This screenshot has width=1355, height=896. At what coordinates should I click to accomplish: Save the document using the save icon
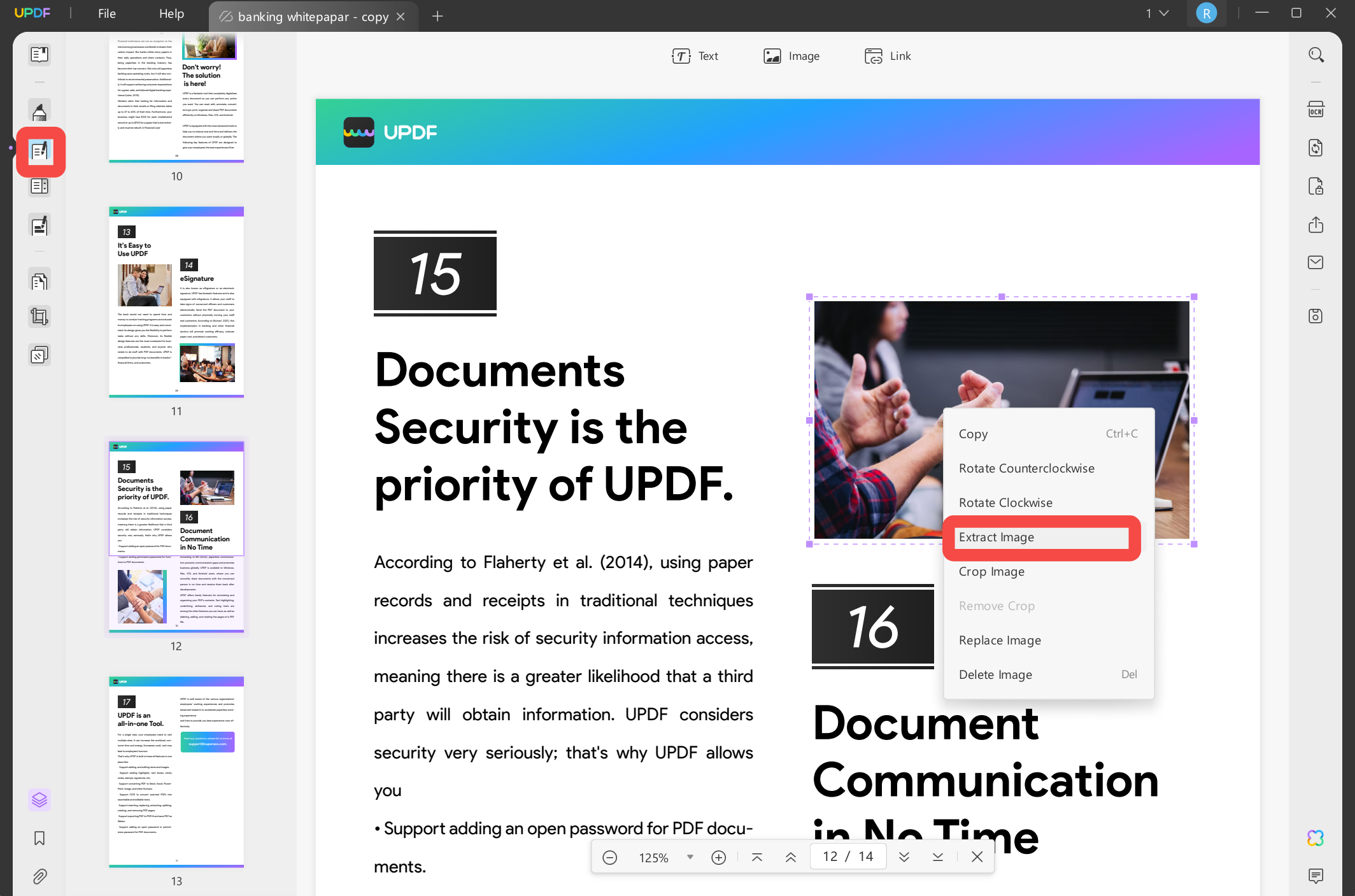(1316, 315)
